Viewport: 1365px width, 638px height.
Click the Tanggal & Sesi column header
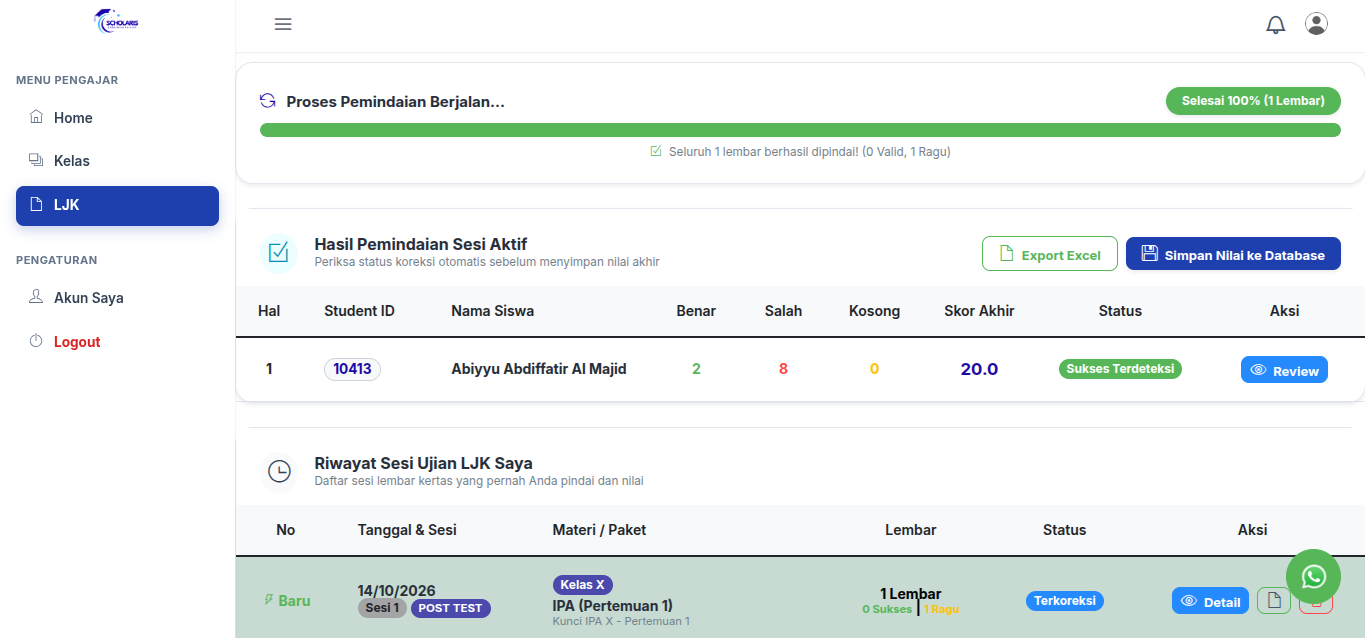tap(407, 530)
